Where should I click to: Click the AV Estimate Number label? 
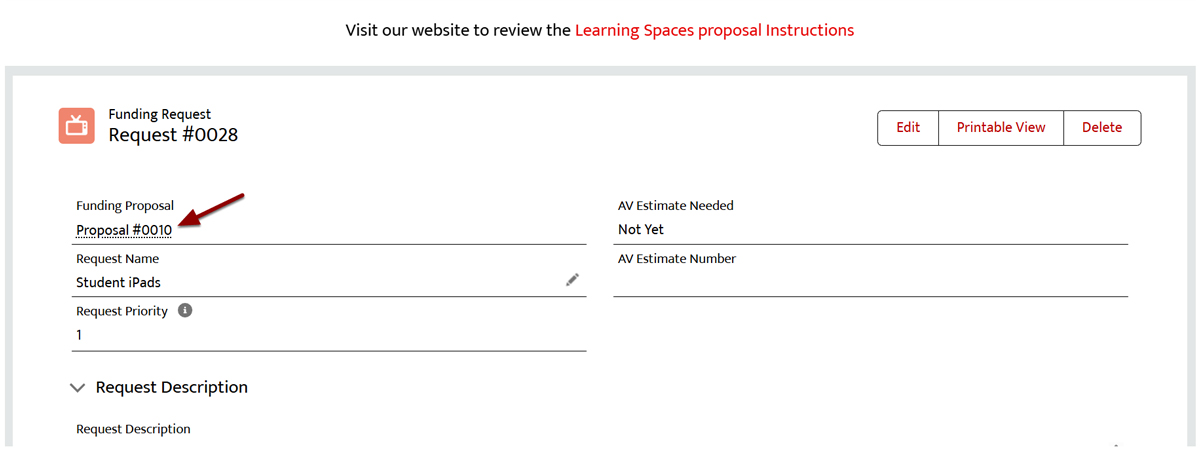pos(676,259)
